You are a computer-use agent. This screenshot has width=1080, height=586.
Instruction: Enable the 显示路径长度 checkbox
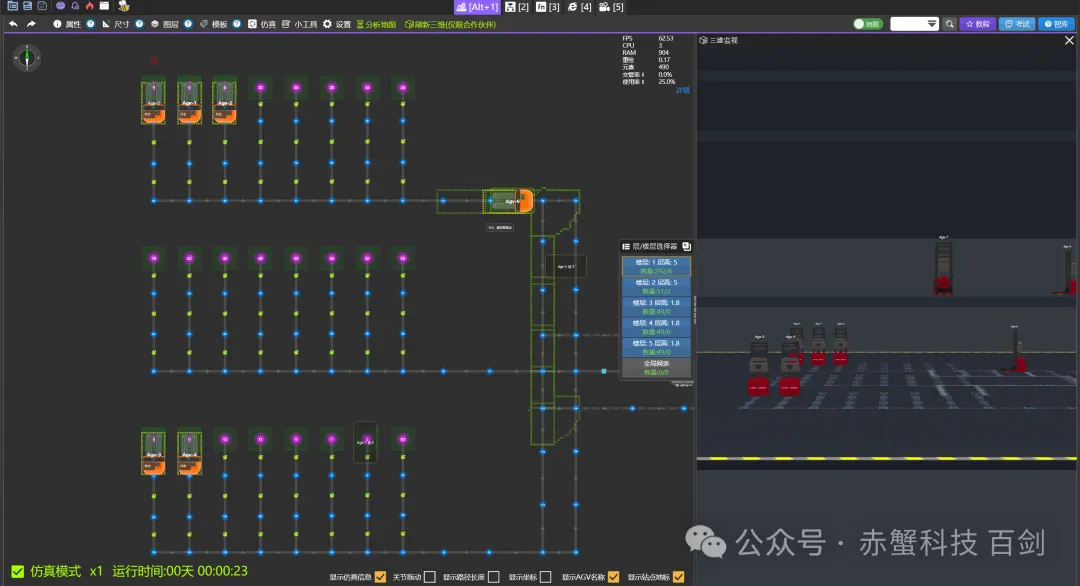pyautogui.click(x=493, y=577)
